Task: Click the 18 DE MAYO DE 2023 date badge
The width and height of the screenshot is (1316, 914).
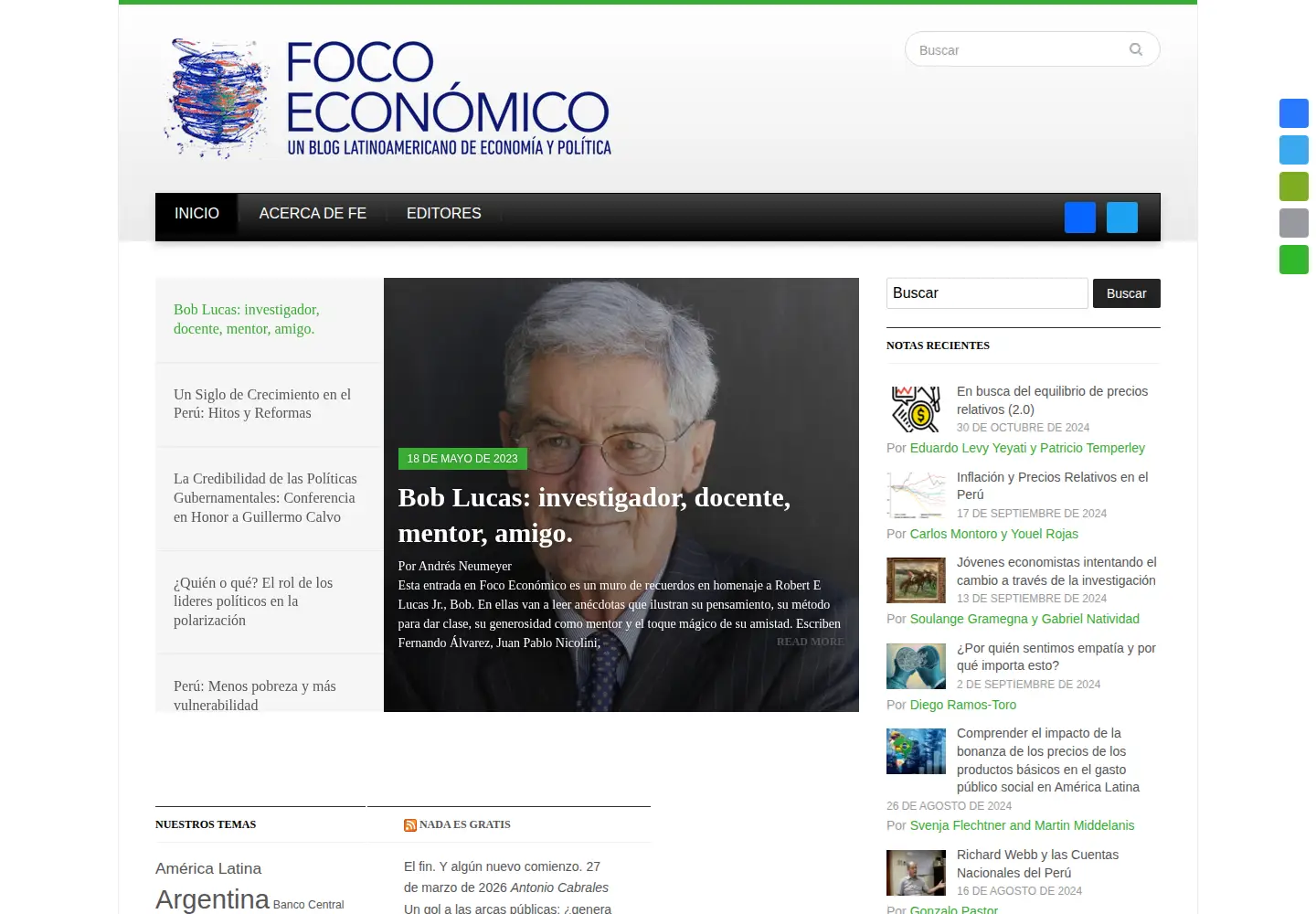Action: (x=462, y=459)
